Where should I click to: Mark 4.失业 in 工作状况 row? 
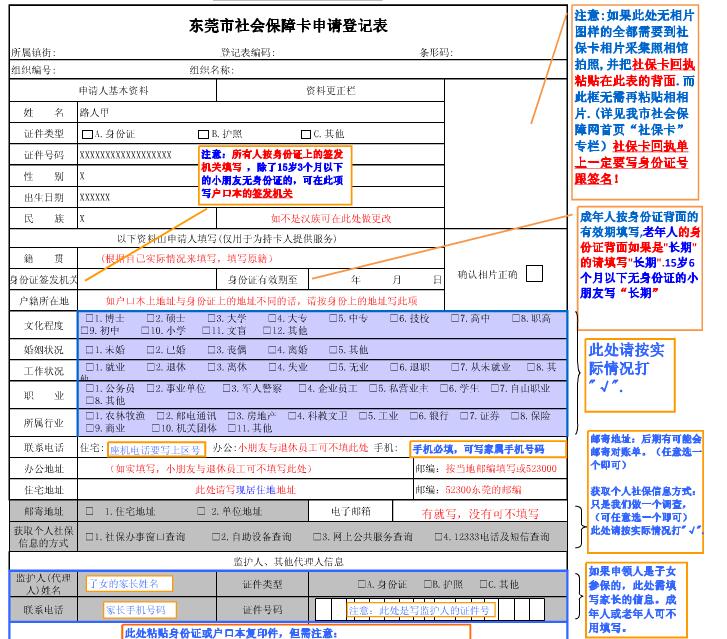click(272, 367)
